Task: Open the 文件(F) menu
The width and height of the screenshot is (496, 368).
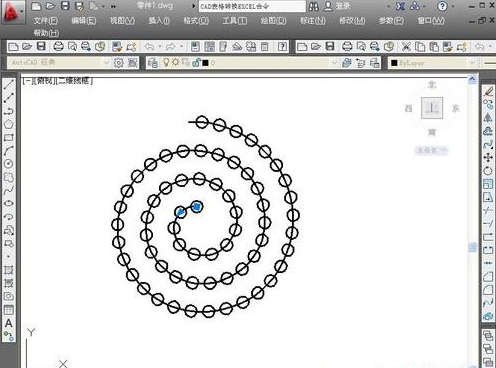Action: 45,21
